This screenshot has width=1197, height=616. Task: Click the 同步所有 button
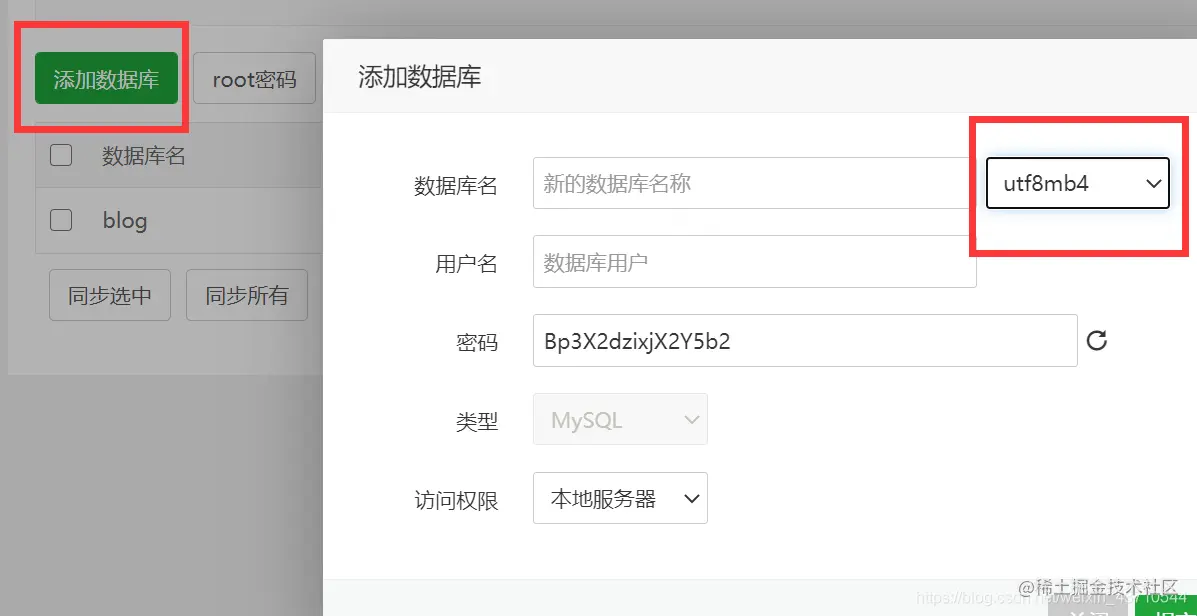(247, 295)
